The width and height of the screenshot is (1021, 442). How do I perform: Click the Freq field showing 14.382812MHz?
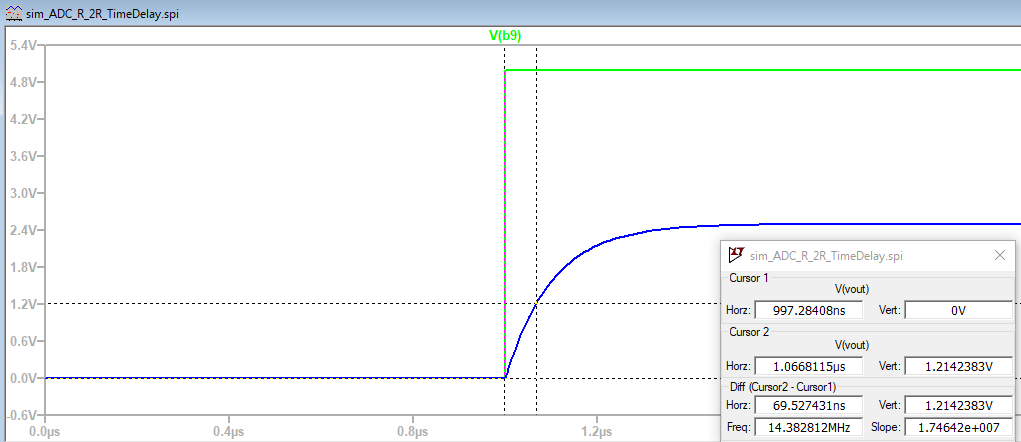807,427
